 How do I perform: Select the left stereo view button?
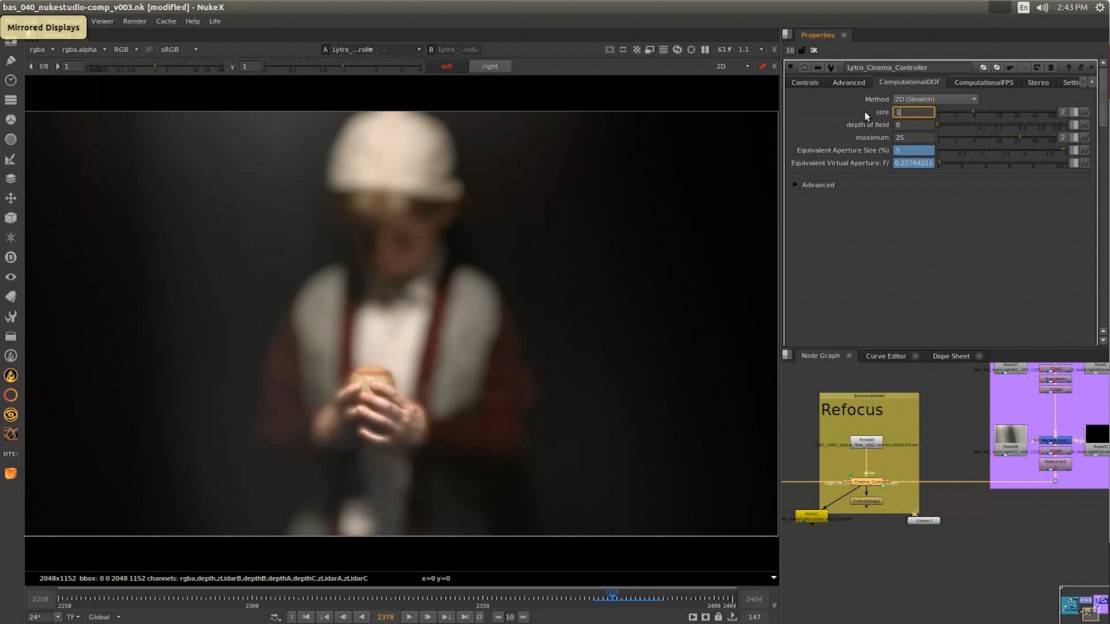pos(447,66)
